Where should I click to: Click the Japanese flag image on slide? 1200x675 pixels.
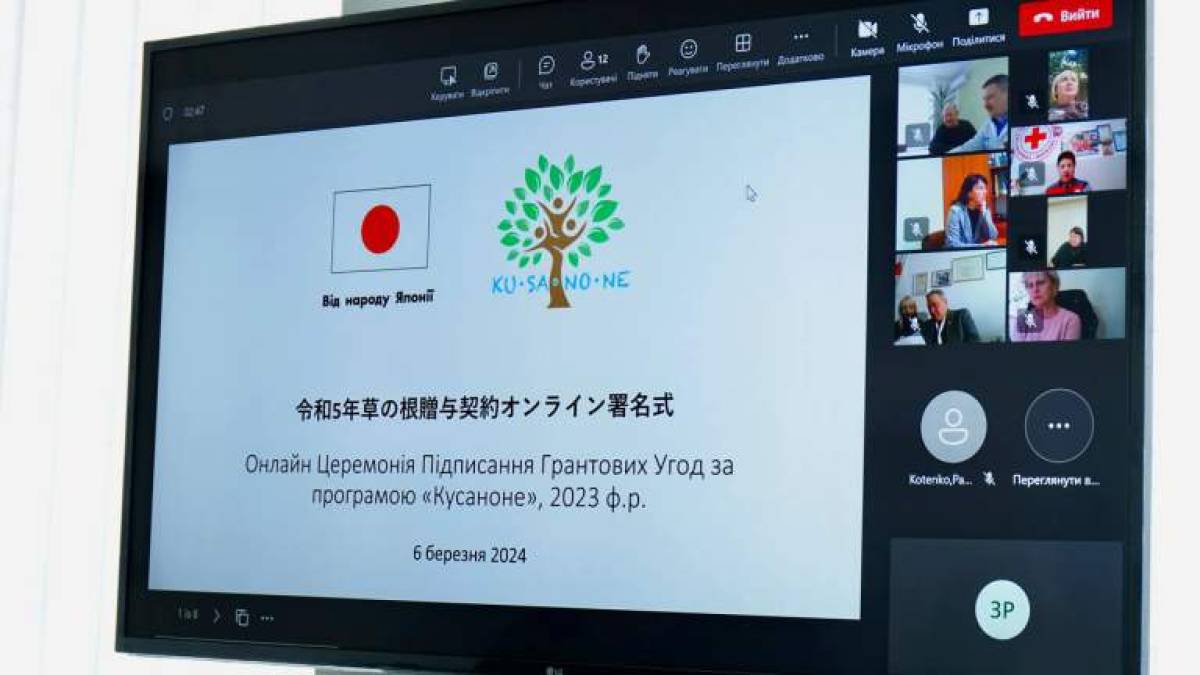click(x=381, y=229)
